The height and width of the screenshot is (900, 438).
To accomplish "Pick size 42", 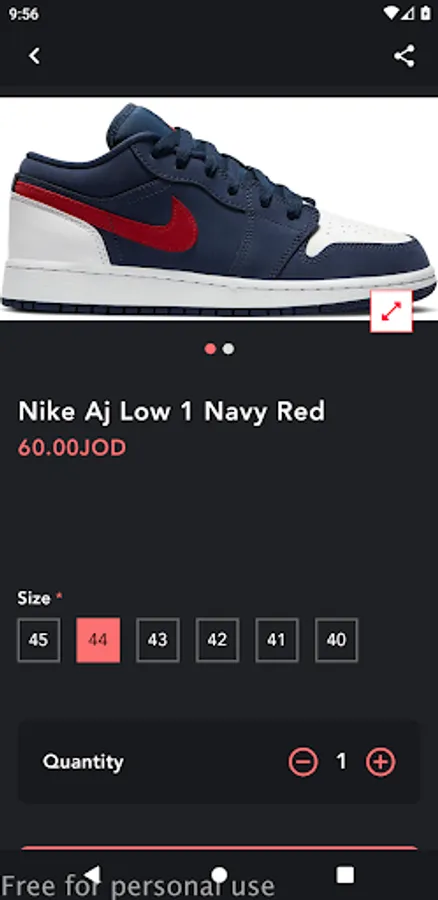I will click(x=218, y=640).
